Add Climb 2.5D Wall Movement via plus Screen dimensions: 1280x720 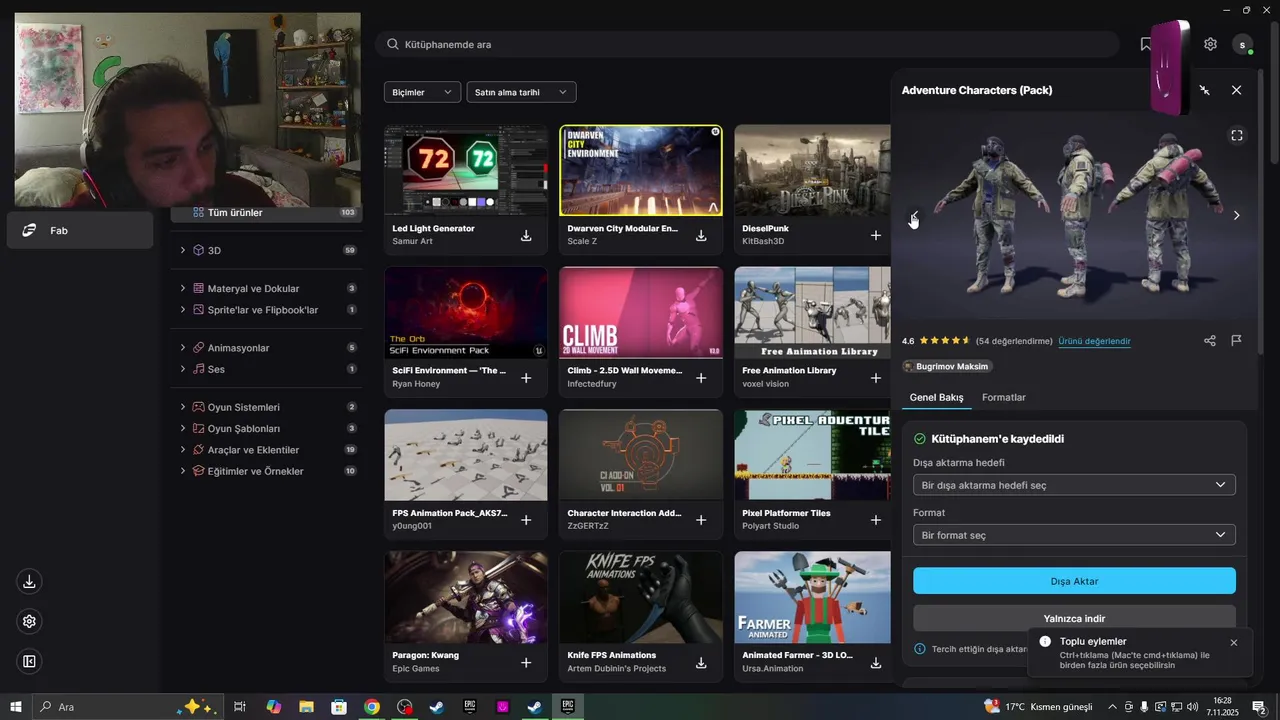[x=701, y=378]
